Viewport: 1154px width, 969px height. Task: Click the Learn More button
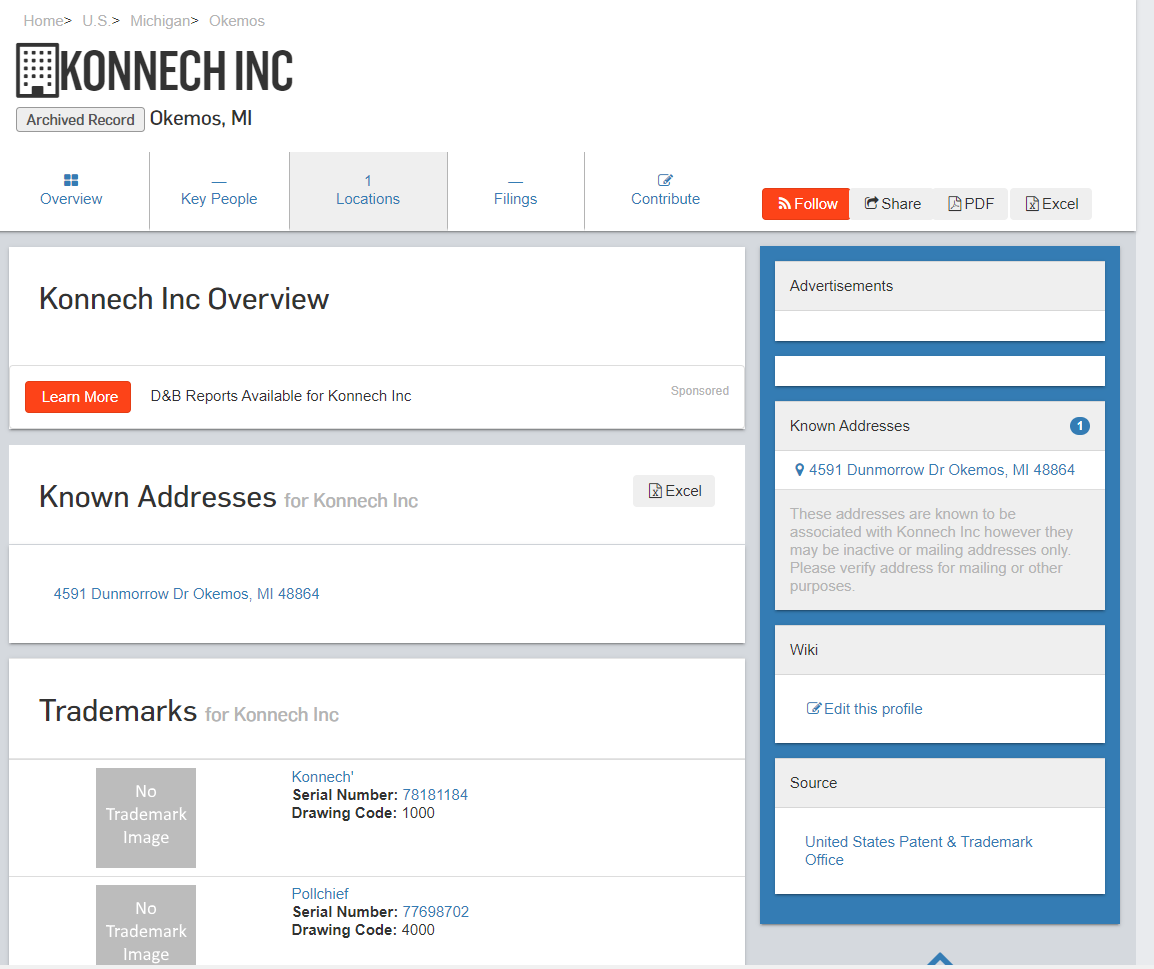(x=78, y=397)
